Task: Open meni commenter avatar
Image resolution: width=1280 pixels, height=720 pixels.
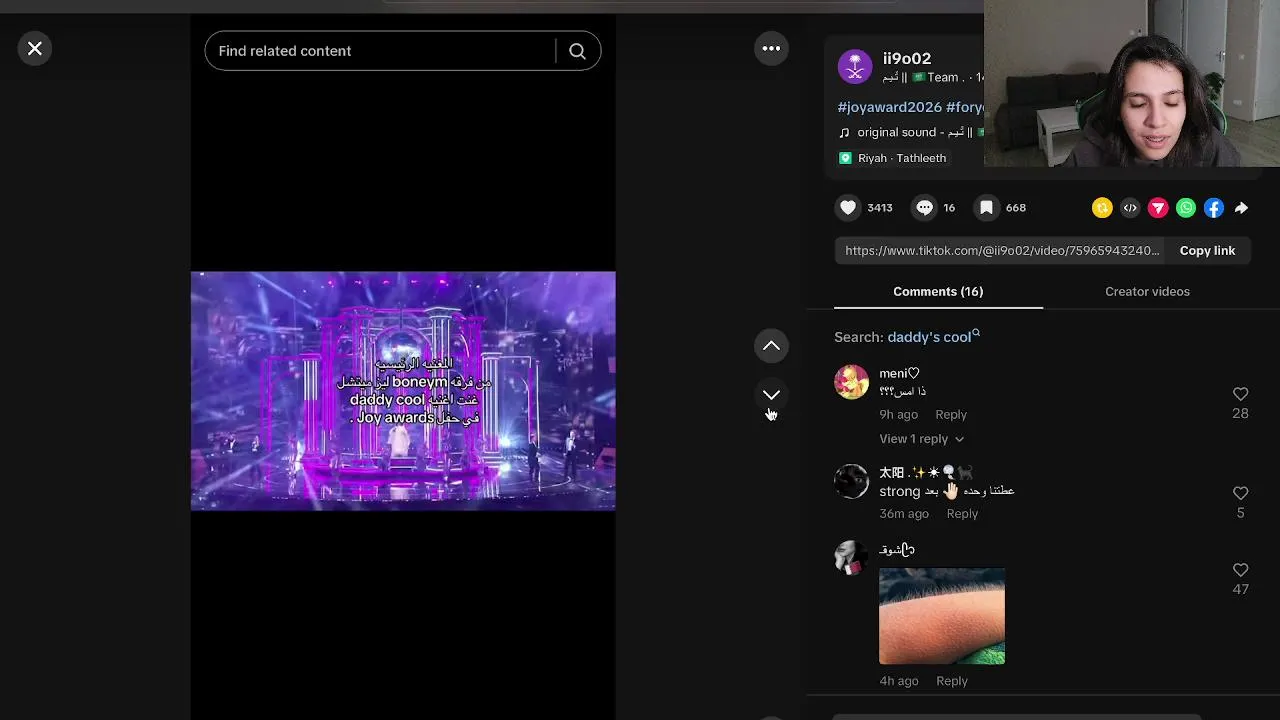Action: tap(852, 382)
